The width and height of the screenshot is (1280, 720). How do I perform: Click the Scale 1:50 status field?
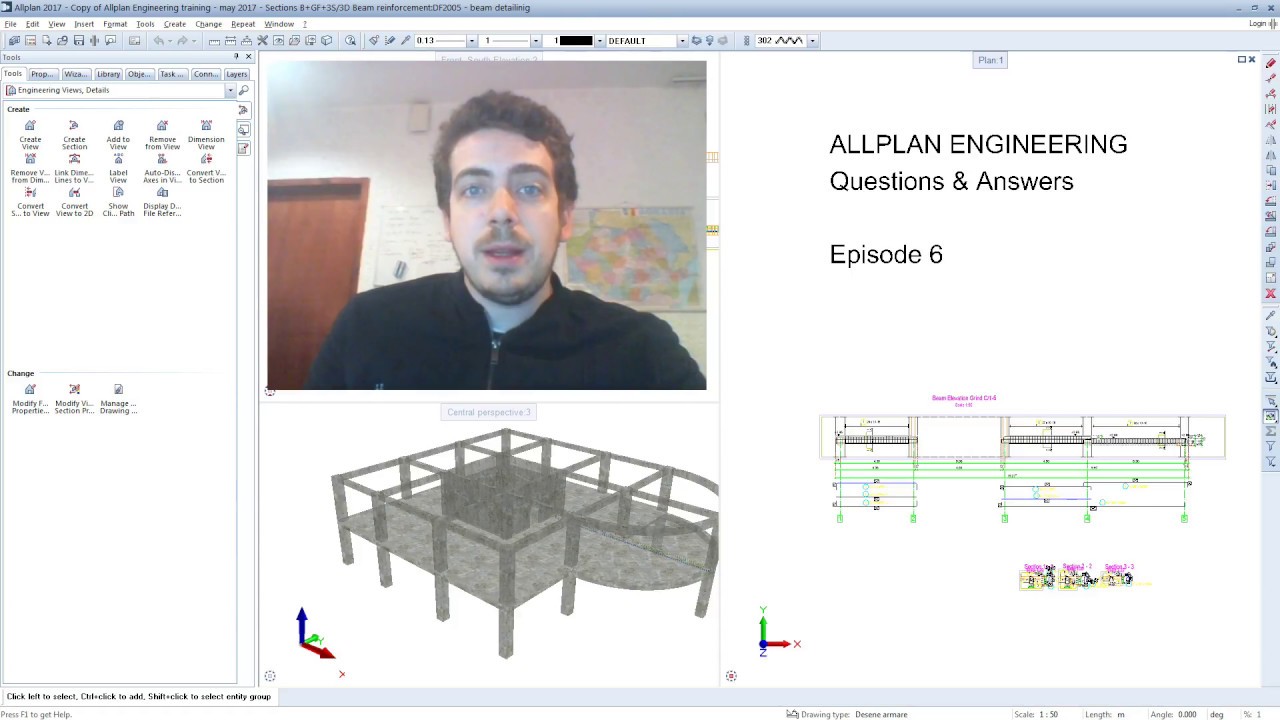tap(1036, 714)
